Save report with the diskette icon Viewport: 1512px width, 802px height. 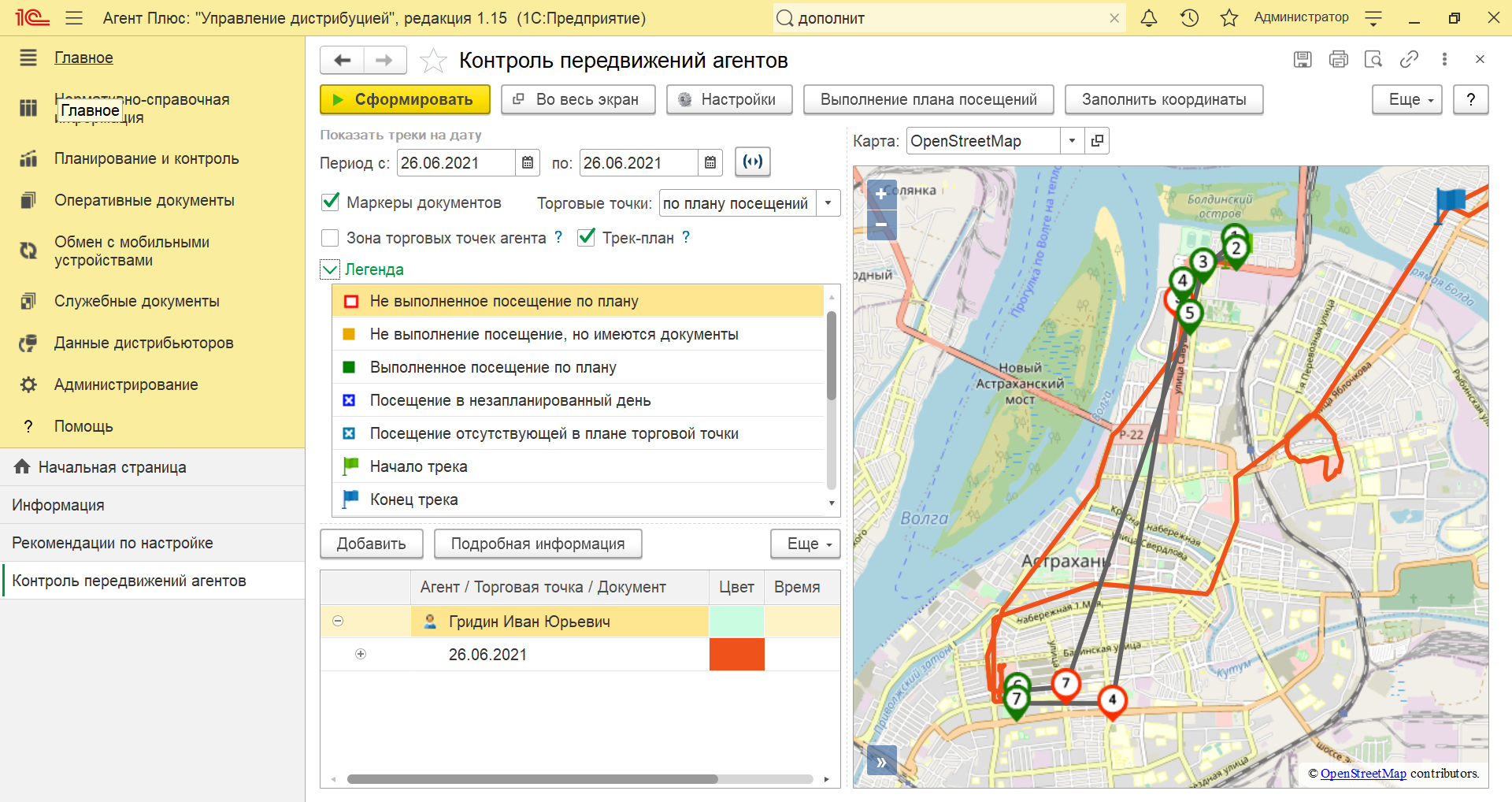[x=1303, y=59]
